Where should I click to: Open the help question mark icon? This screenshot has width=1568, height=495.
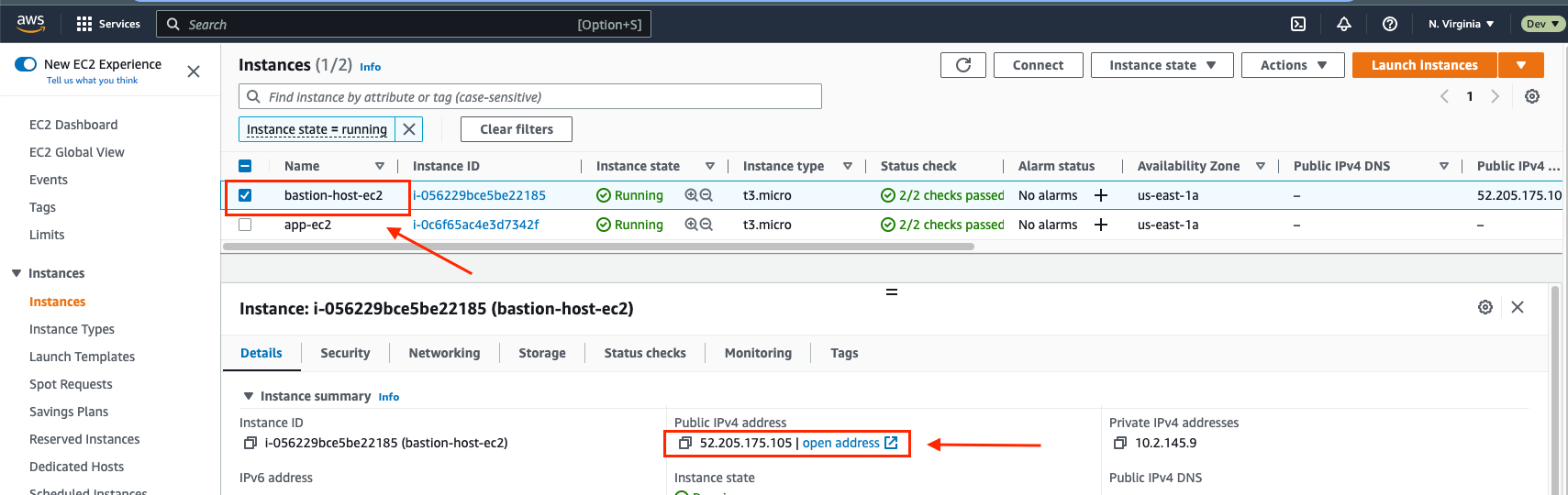[x=1390, y=24]
